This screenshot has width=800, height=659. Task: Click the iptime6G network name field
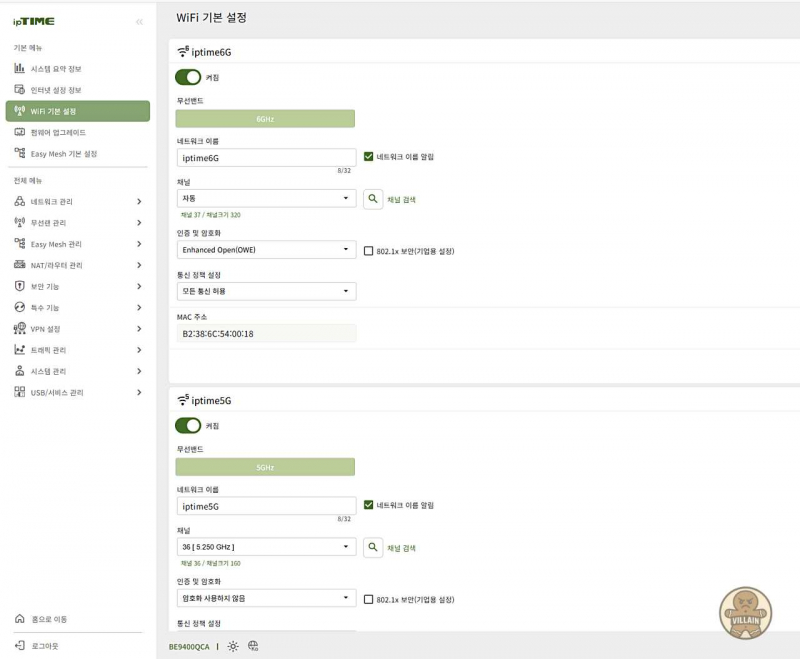point(266,157)
